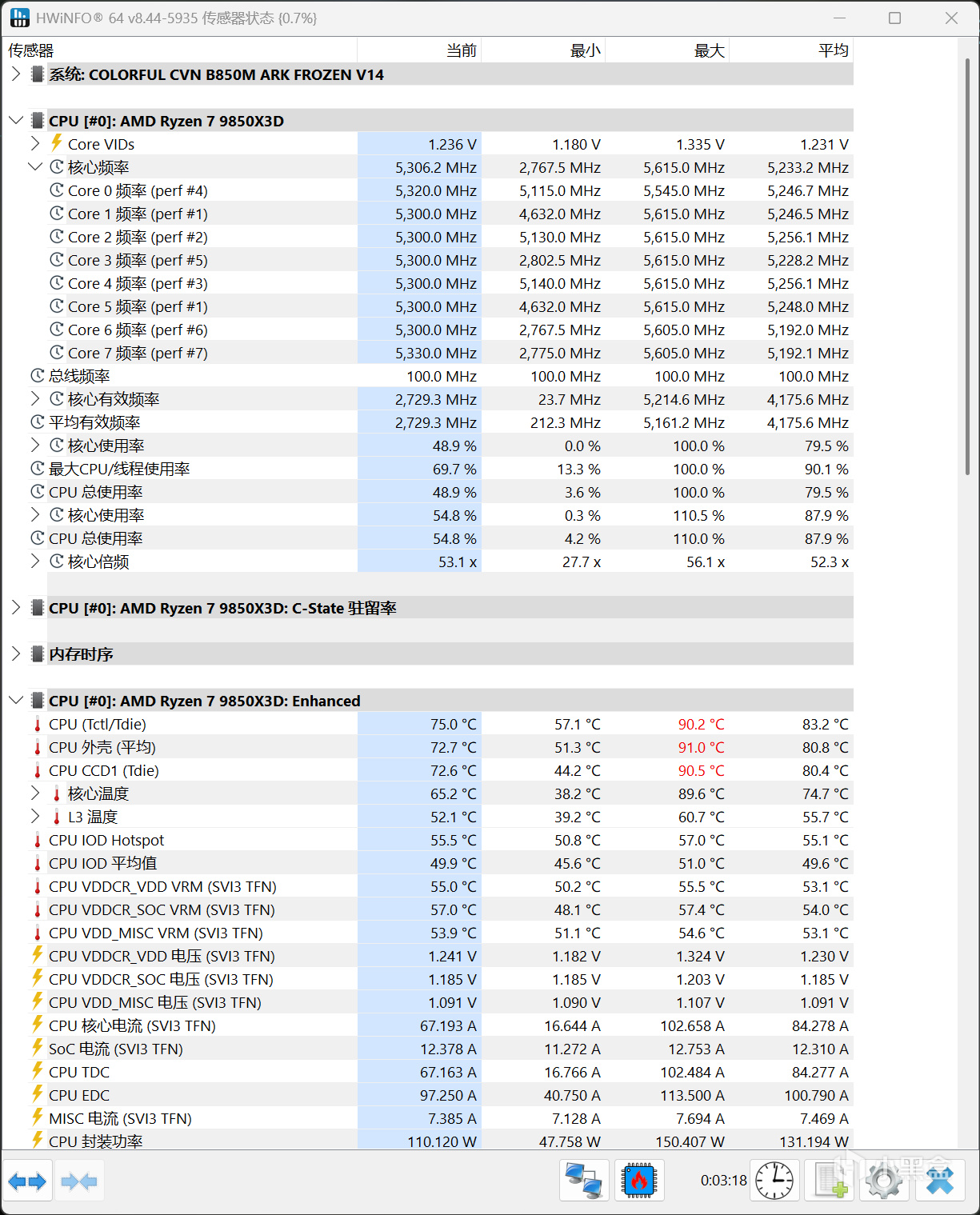Click the 平均 column header

tap(791, 50)
